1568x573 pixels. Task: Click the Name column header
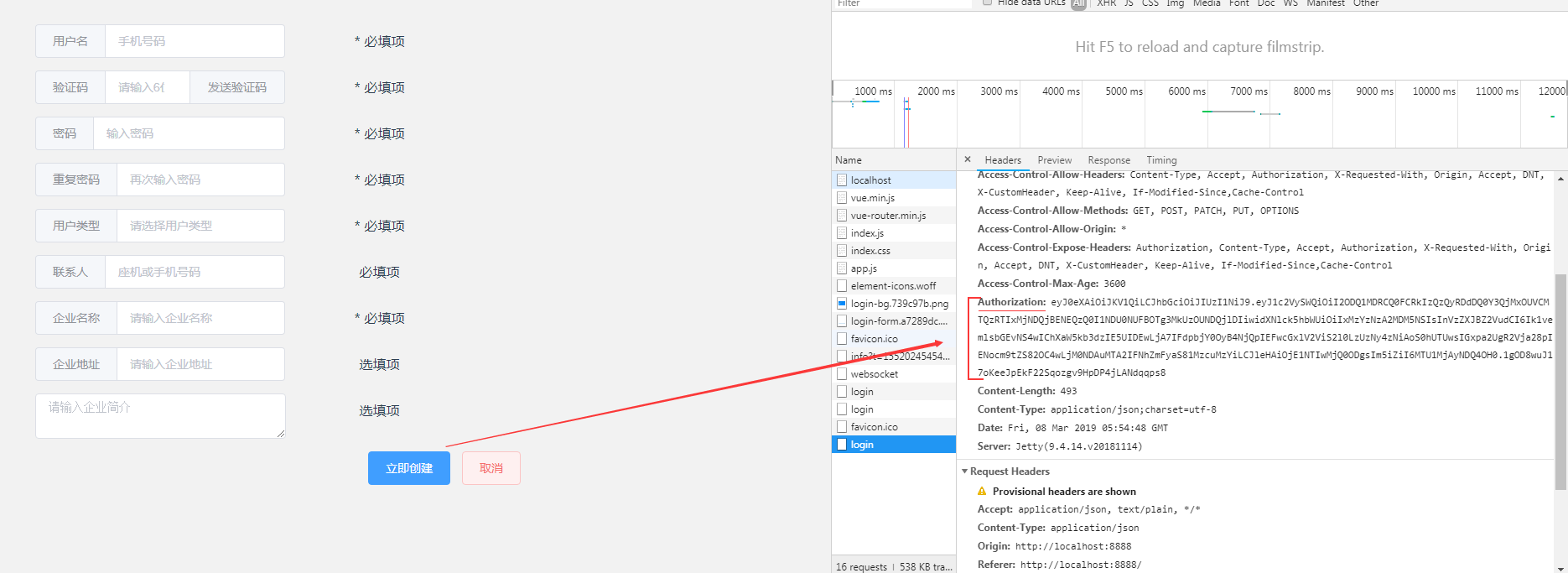click(x=894, y=160)
